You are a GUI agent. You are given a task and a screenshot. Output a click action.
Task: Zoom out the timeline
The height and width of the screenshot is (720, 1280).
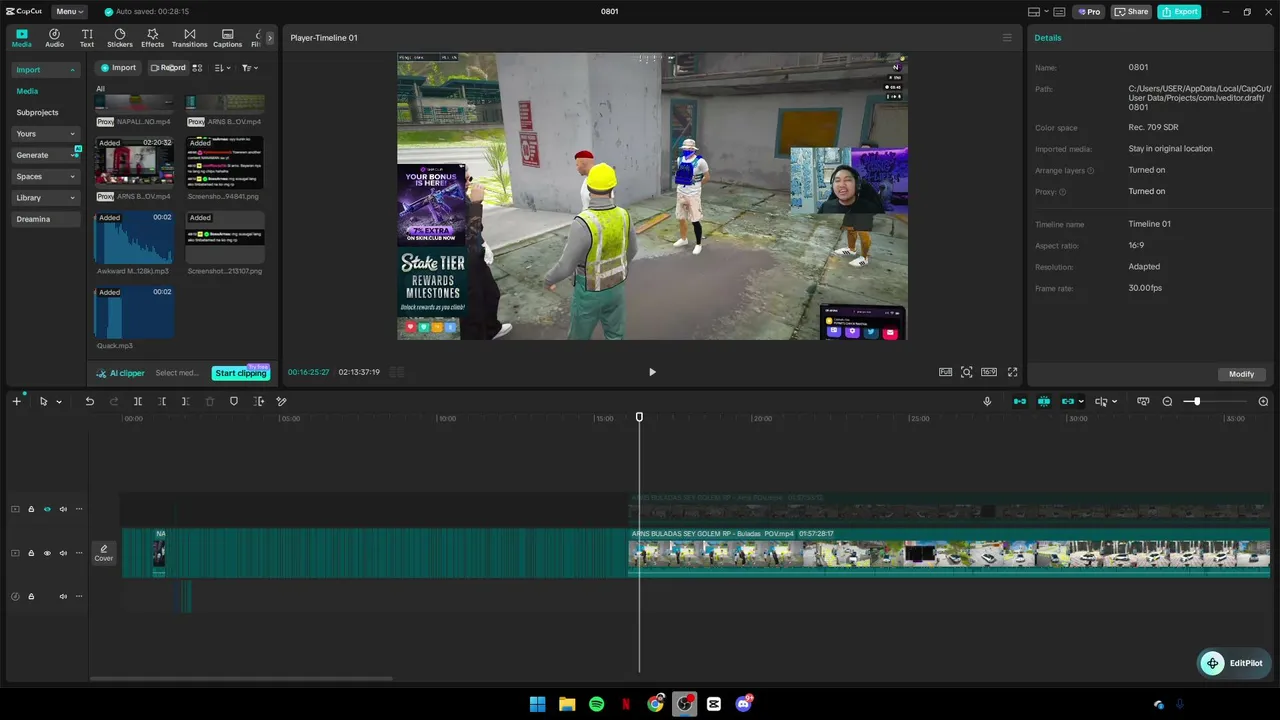(x=1167, y=401)
